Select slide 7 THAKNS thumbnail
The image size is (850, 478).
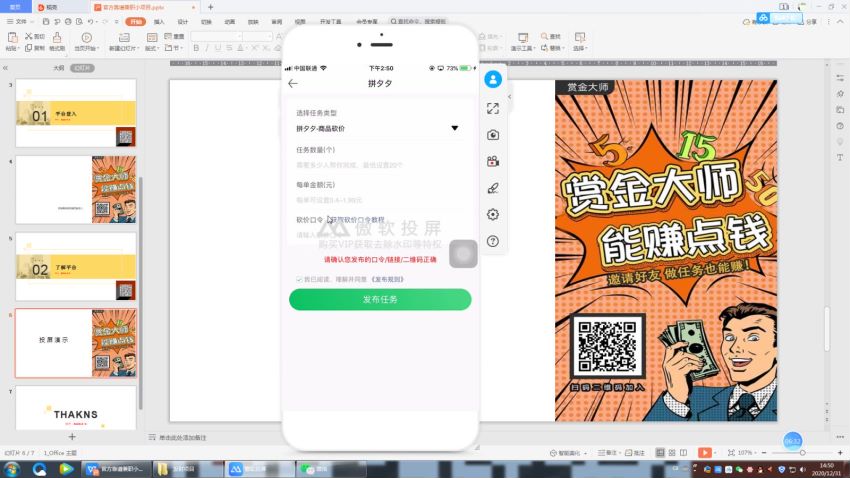tap(76, 408)
